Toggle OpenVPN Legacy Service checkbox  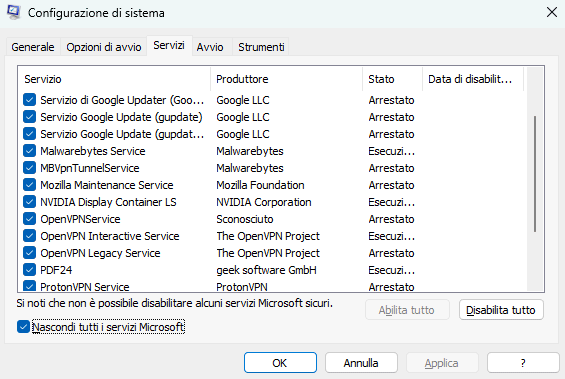(x=30, y=253)
